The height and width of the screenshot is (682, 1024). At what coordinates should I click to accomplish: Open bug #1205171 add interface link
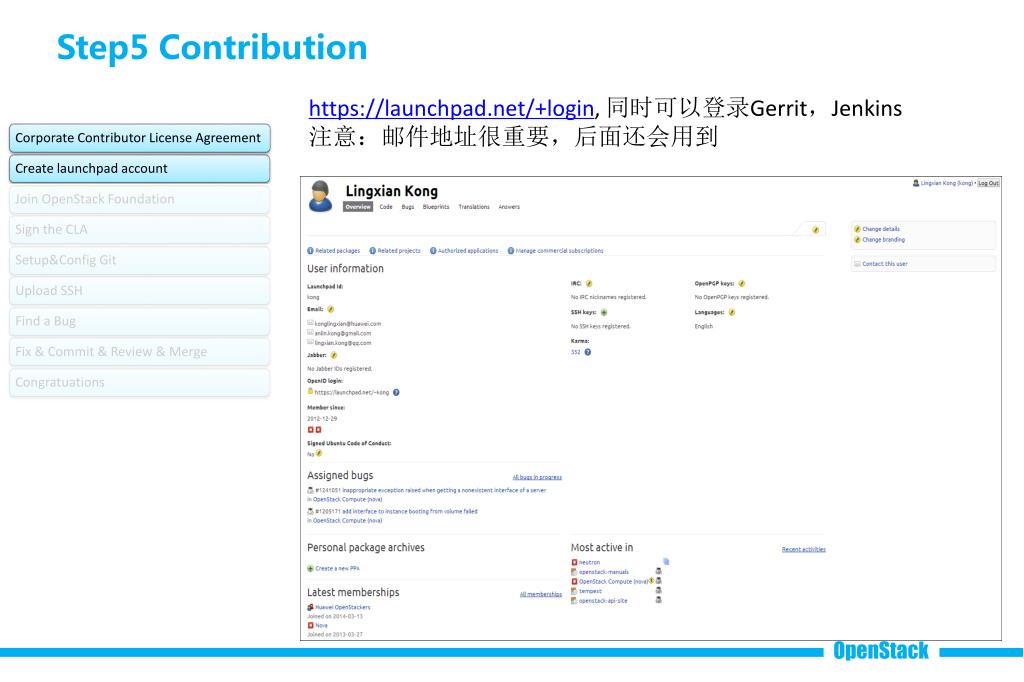[x=396, y=512]
